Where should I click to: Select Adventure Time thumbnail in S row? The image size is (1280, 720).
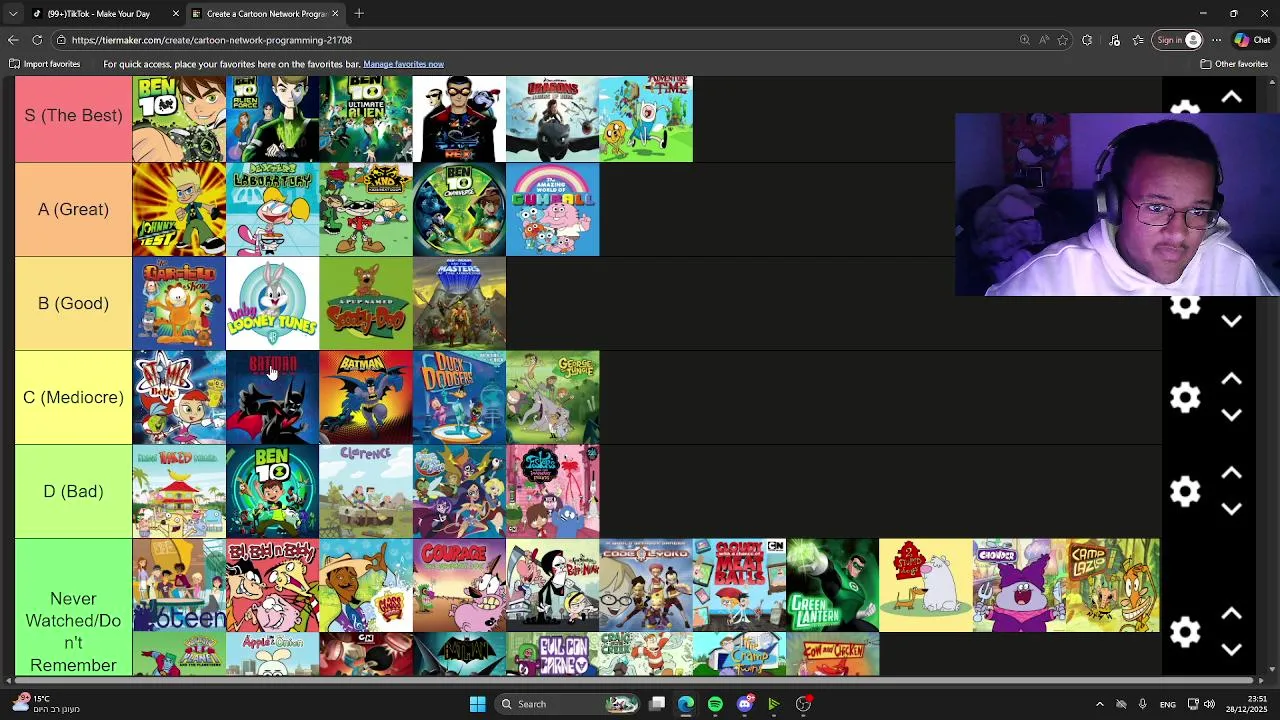(x=645, y=118)
